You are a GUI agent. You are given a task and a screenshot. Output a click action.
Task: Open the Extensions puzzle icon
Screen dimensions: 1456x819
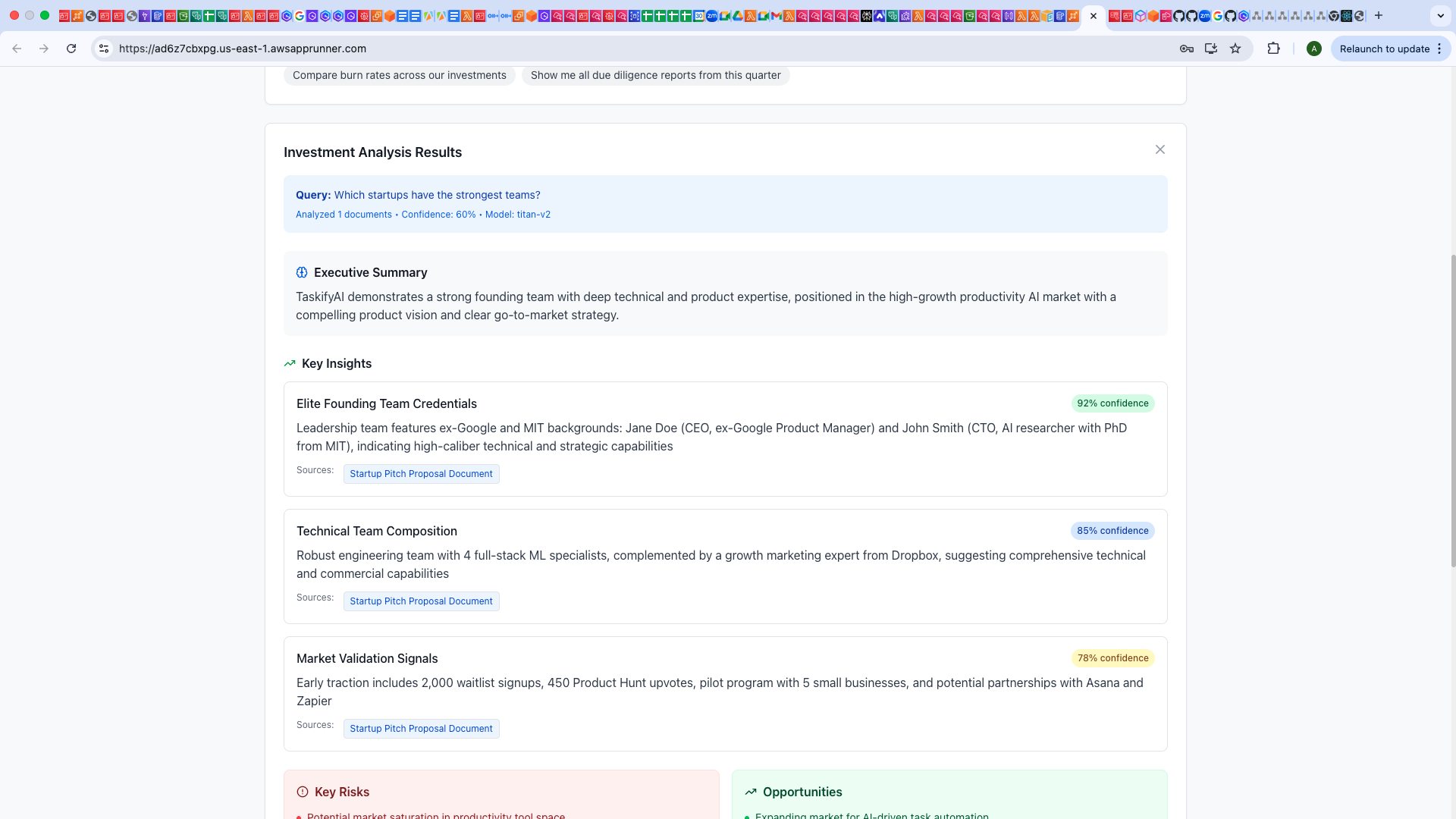click(1273, 49)
